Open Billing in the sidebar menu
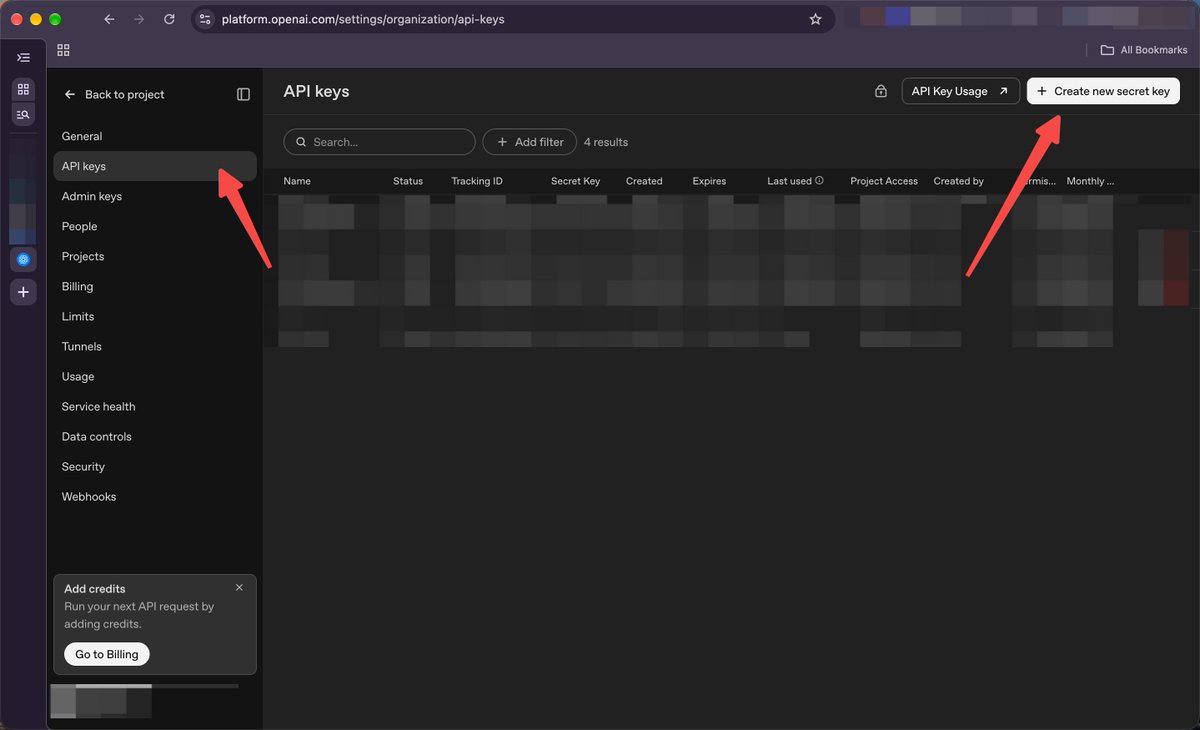 click(155, 286)
